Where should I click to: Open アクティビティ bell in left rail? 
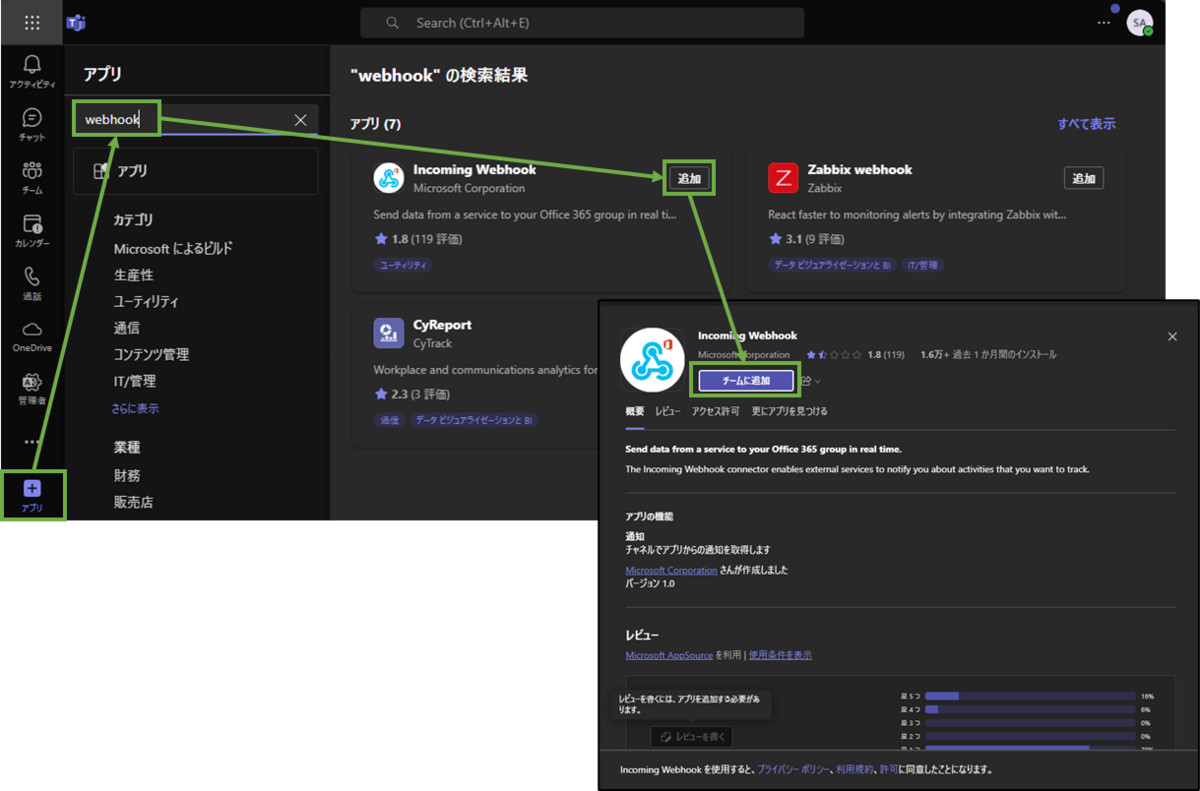coord(32,72)
